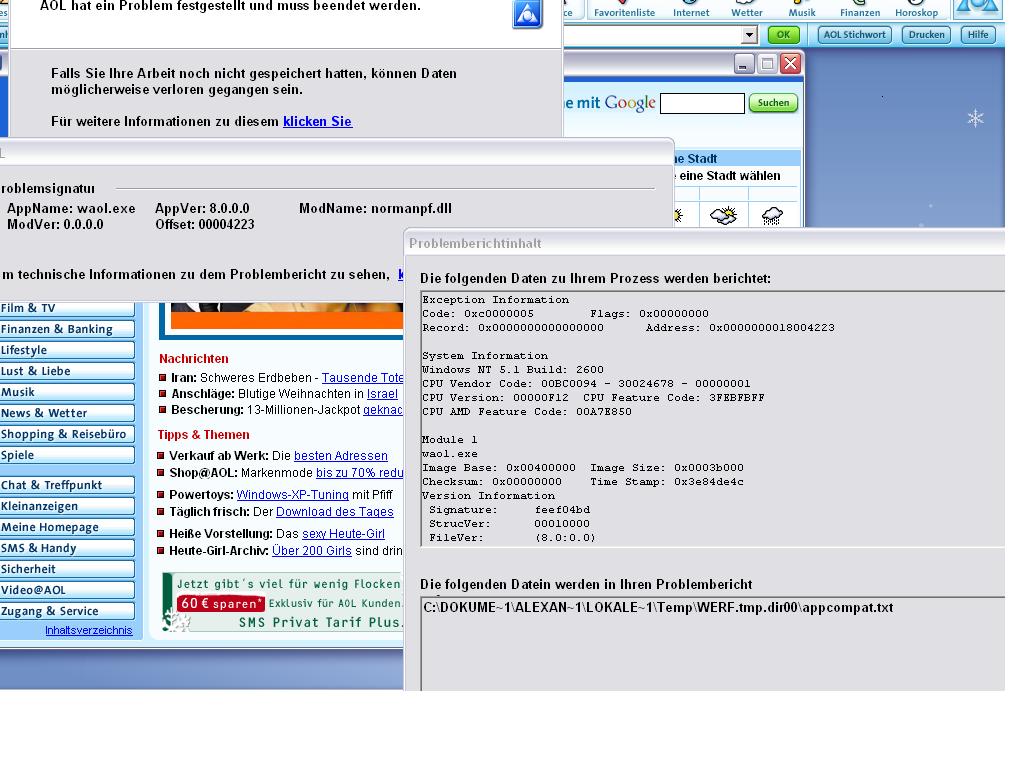Open the Finanzen & Banking channel
1024x768 pixels.
pos(67,329)
